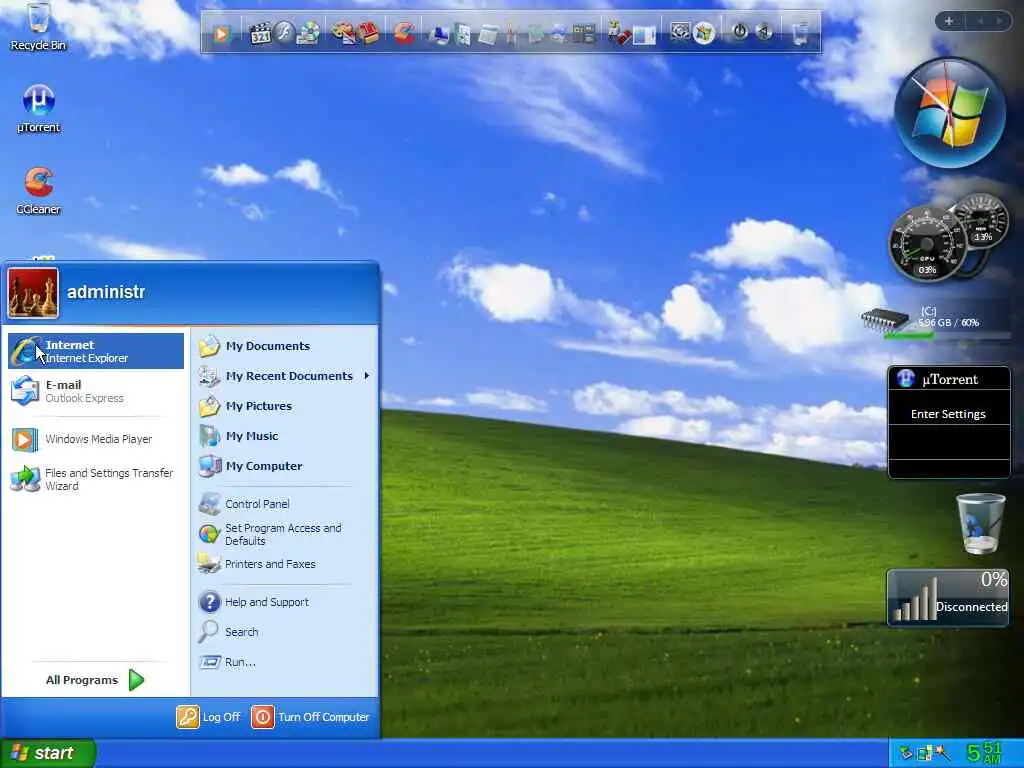Click Enter Settings in µTorrent gadget
The height and width of the screenshot is (768, 1024).
[x=948, y=414]
